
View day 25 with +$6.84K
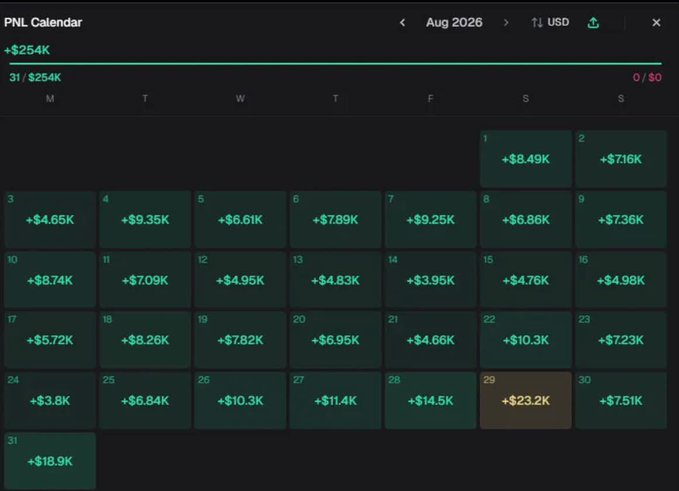(145, 401)
